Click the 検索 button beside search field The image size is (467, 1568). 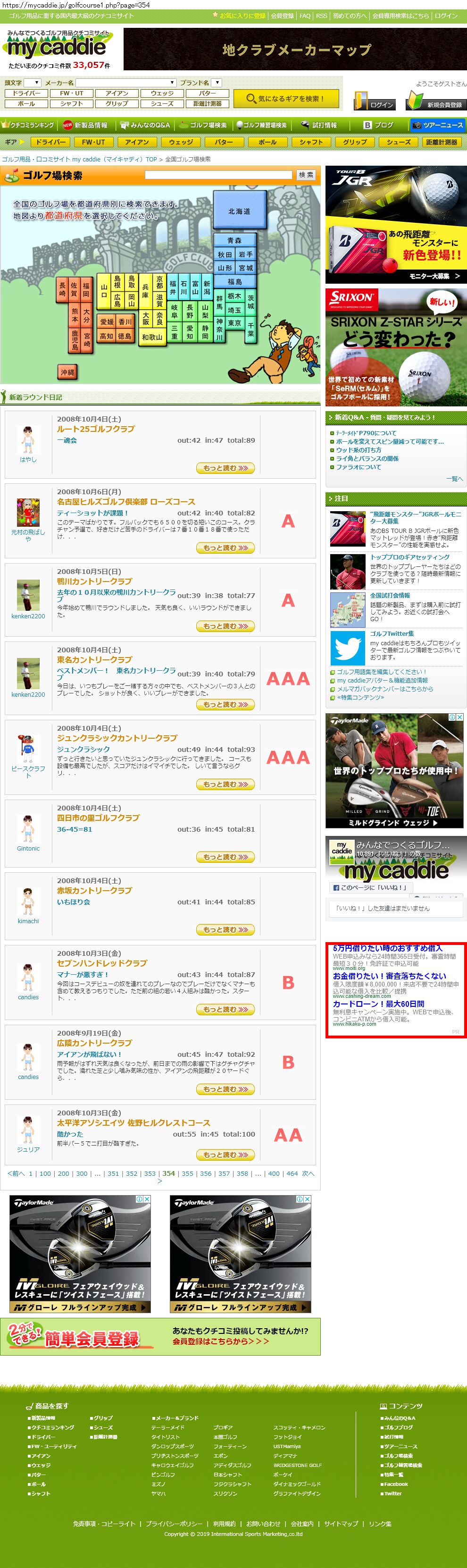pos(306,175)
